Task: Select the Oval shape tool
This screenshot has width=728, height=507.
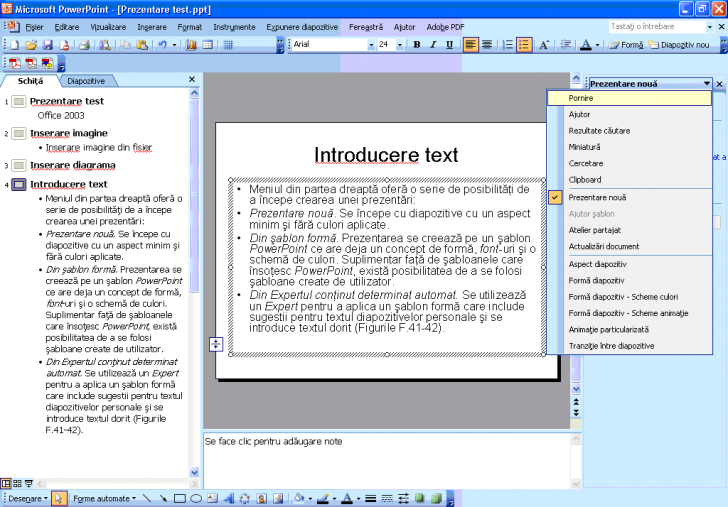Action: click(196, 498)
